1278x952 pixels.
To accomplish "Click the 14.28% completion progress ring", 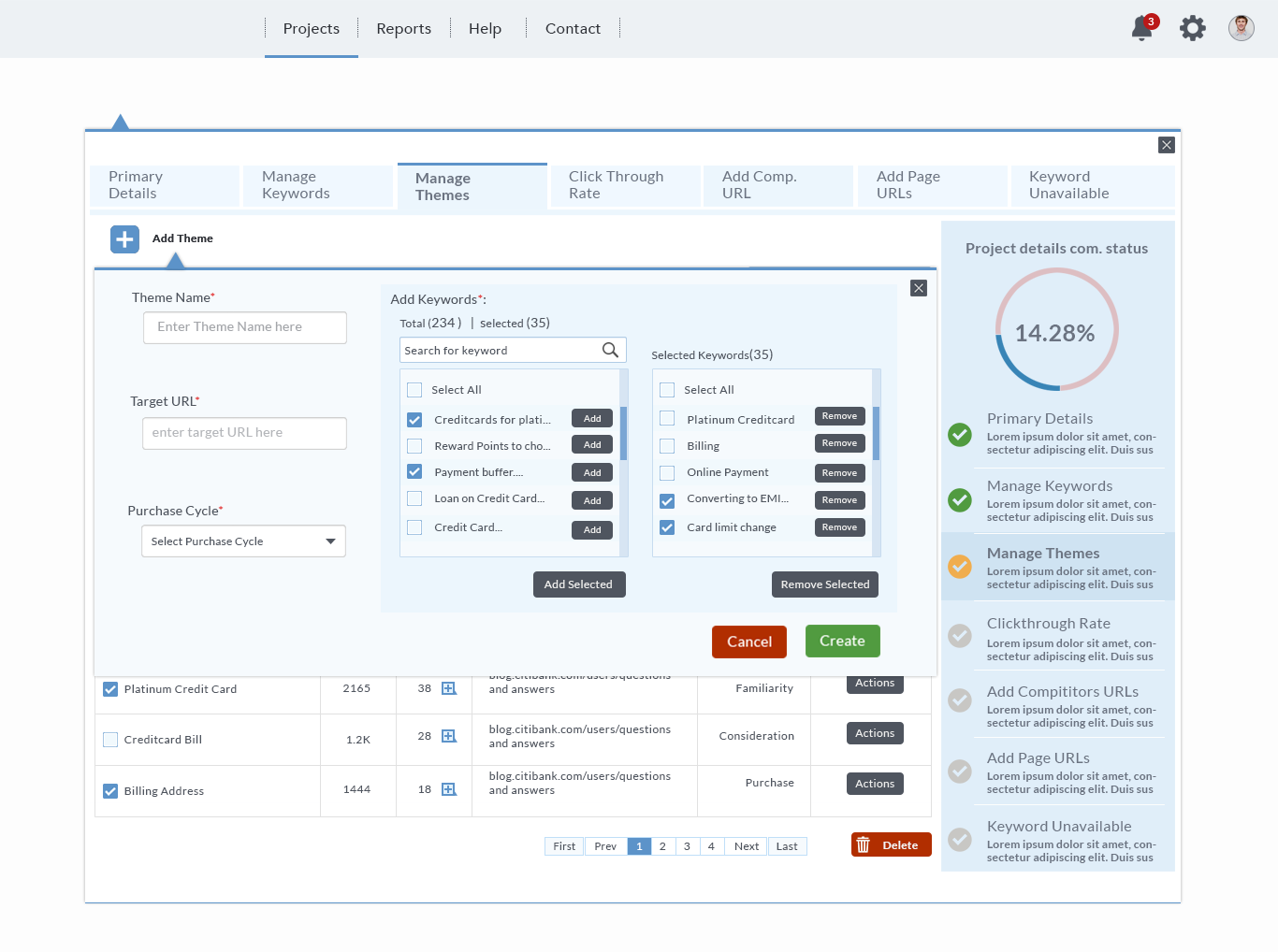I will (x=1057, y=329).
